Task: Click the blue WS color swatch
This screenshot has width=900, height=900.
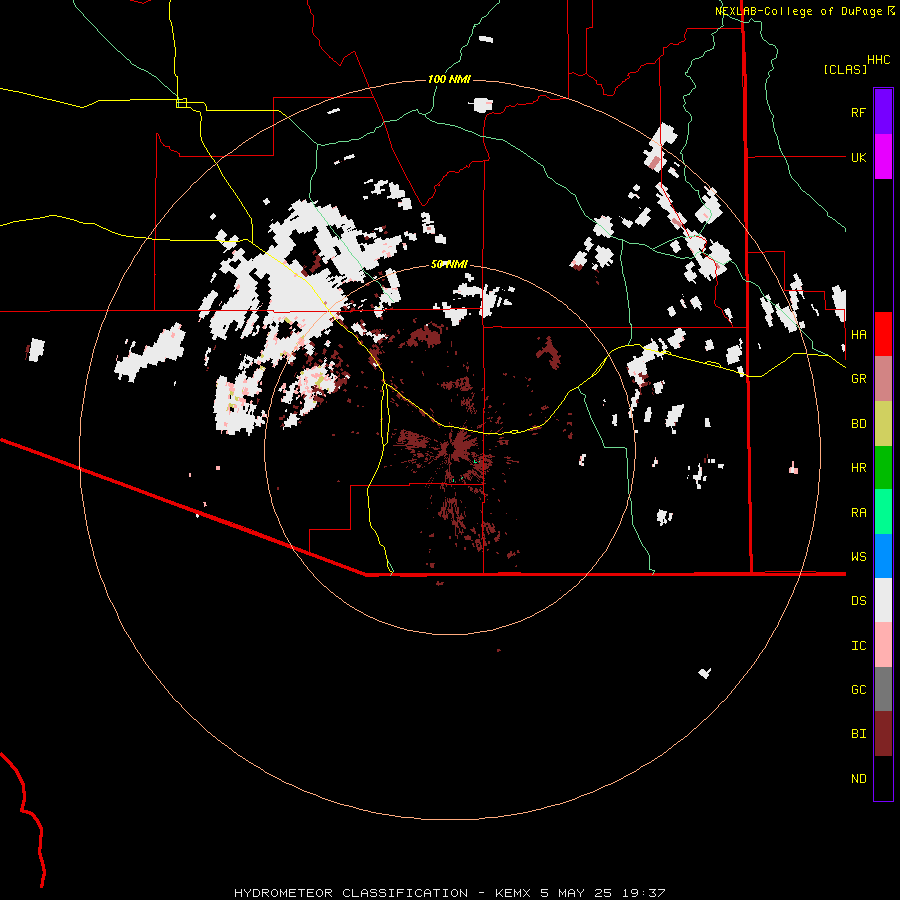Action: (x=883, y=556)
